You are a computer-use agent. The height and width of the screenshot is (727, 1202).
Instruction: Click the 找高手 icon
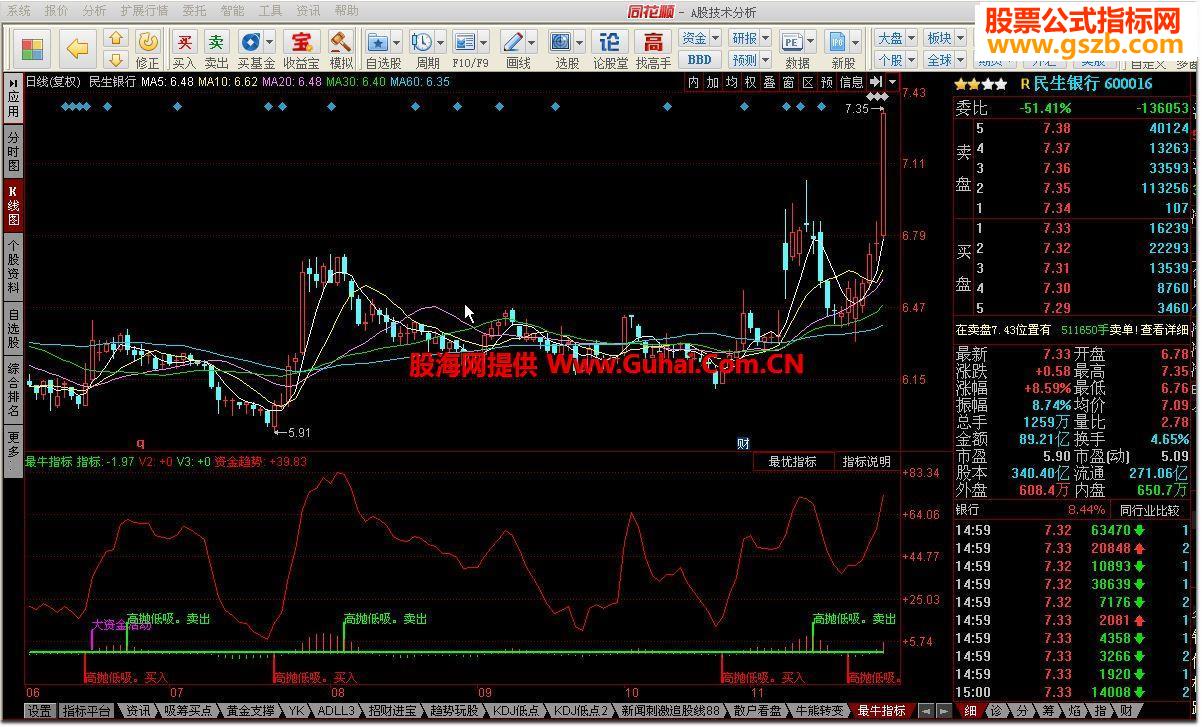(653, 42)
